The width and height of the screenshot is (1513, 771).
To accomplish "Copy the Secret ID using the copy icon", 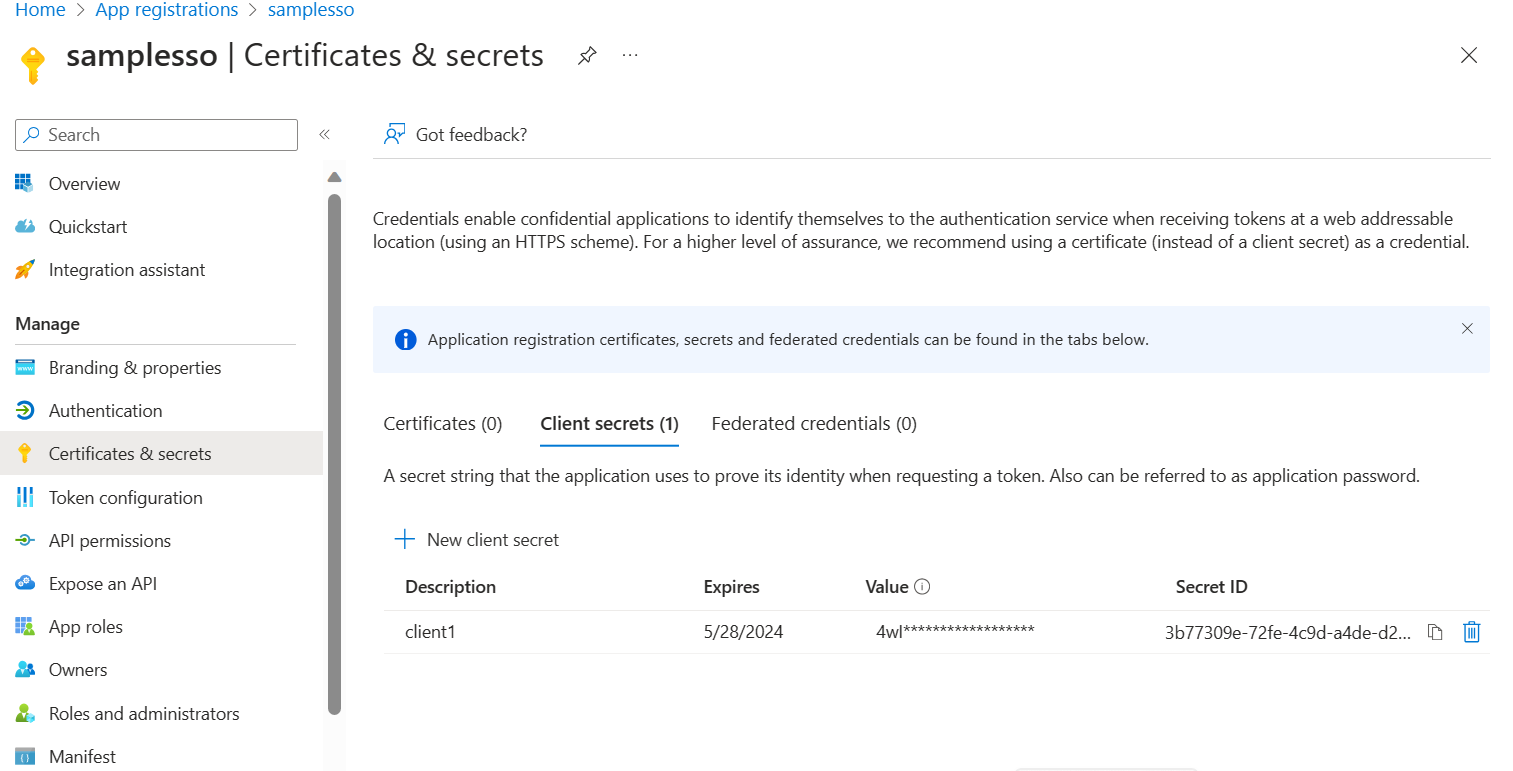I will click(1436, 632).
